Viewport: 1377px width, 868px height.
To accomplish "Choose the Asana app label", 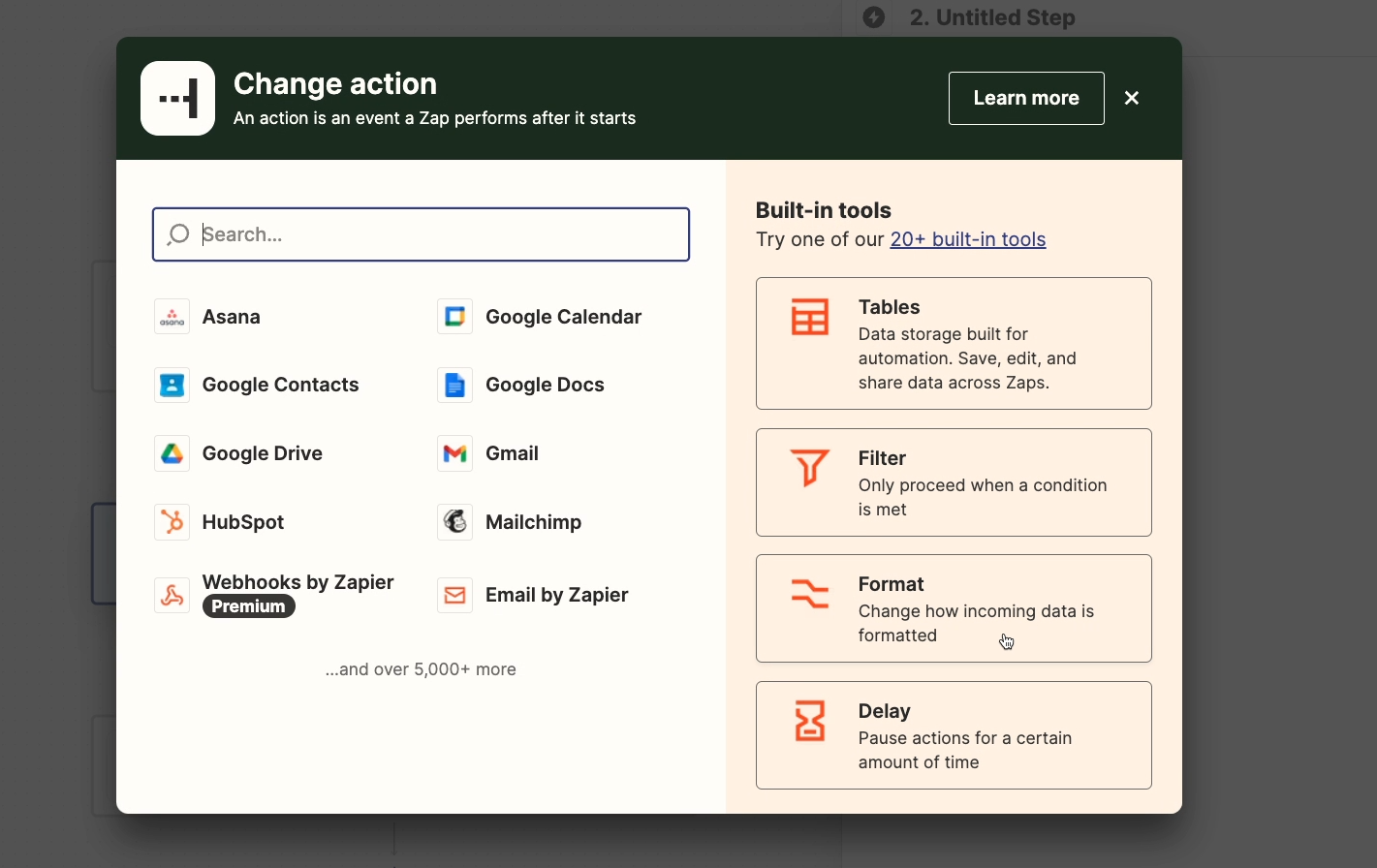I will pyautogui.click(x=232, y=317).
